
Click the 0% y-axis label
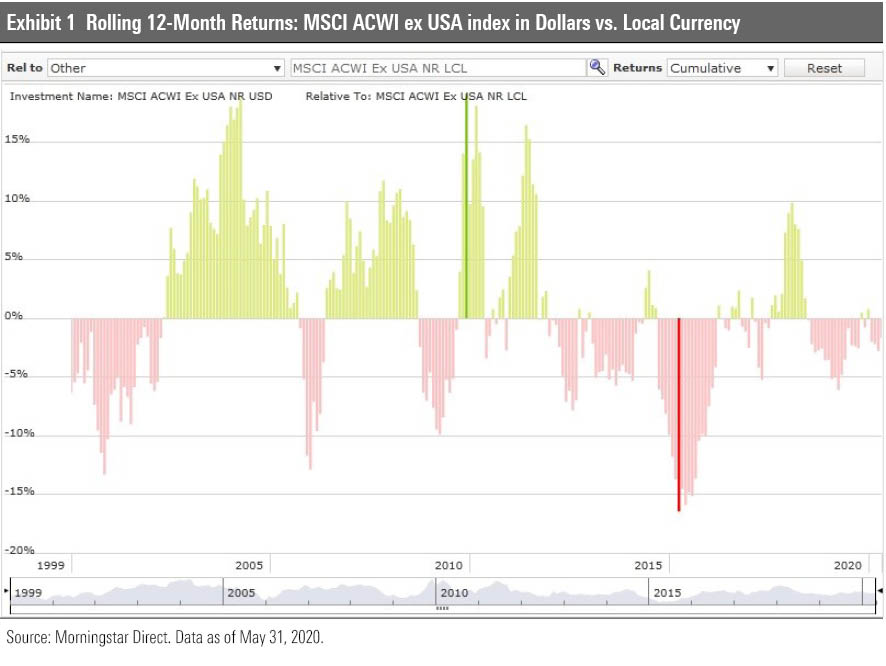(14, 317)
